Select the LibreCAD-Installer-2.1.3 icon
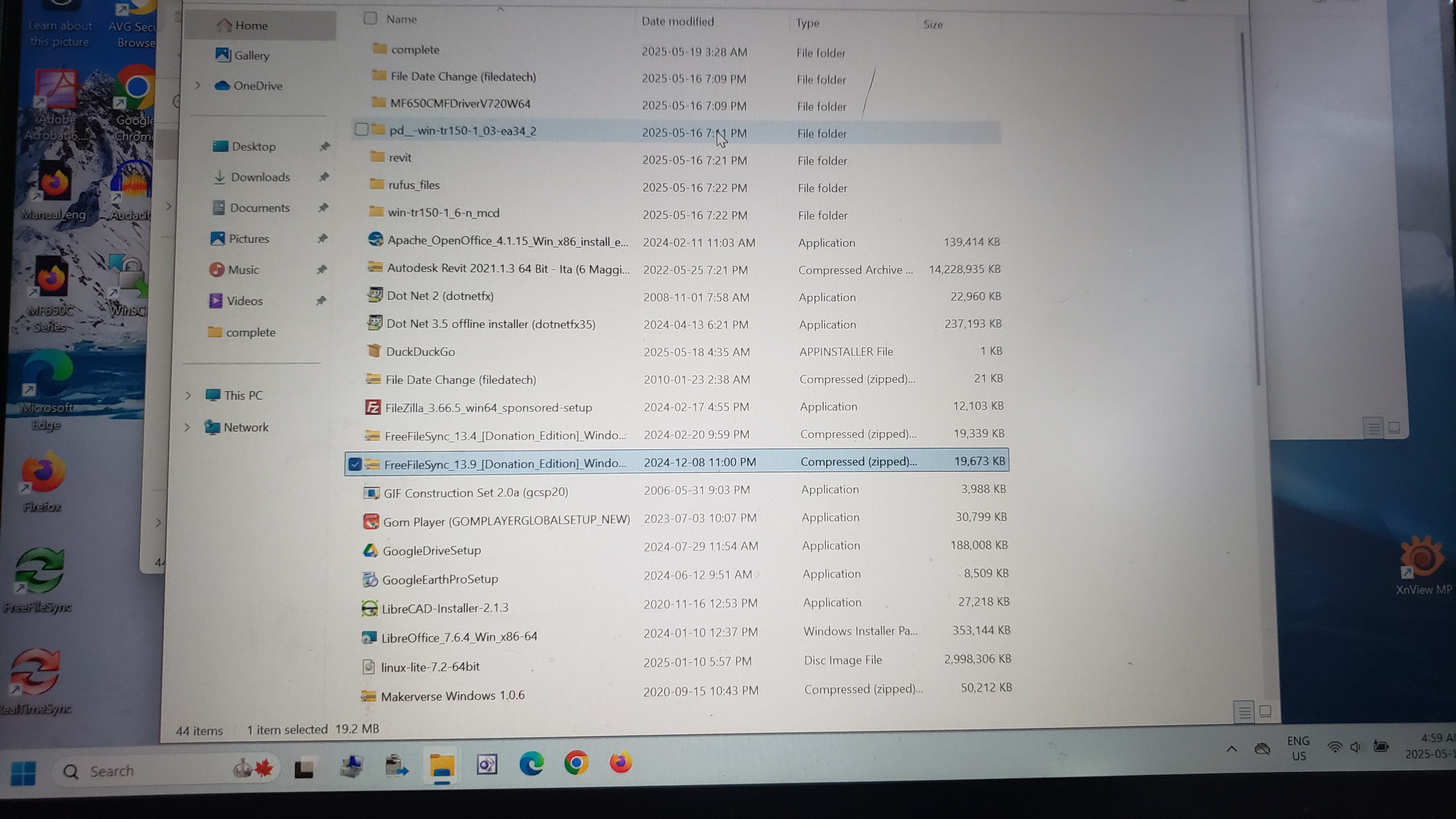This screenshot has height=819, width=1456. [369, 608]
